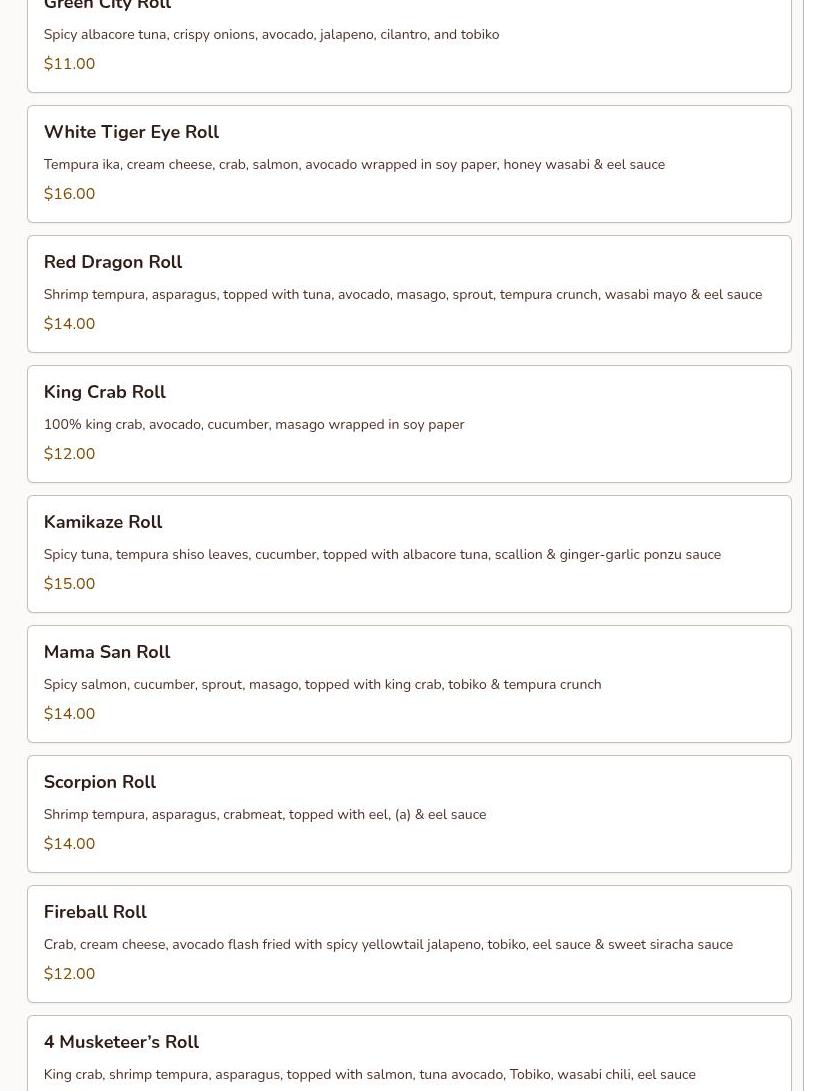Viewport: 824px width, 1091px height.
Task: Click the Red Dragon Roll ingredients description
Action: coord(403,294)
